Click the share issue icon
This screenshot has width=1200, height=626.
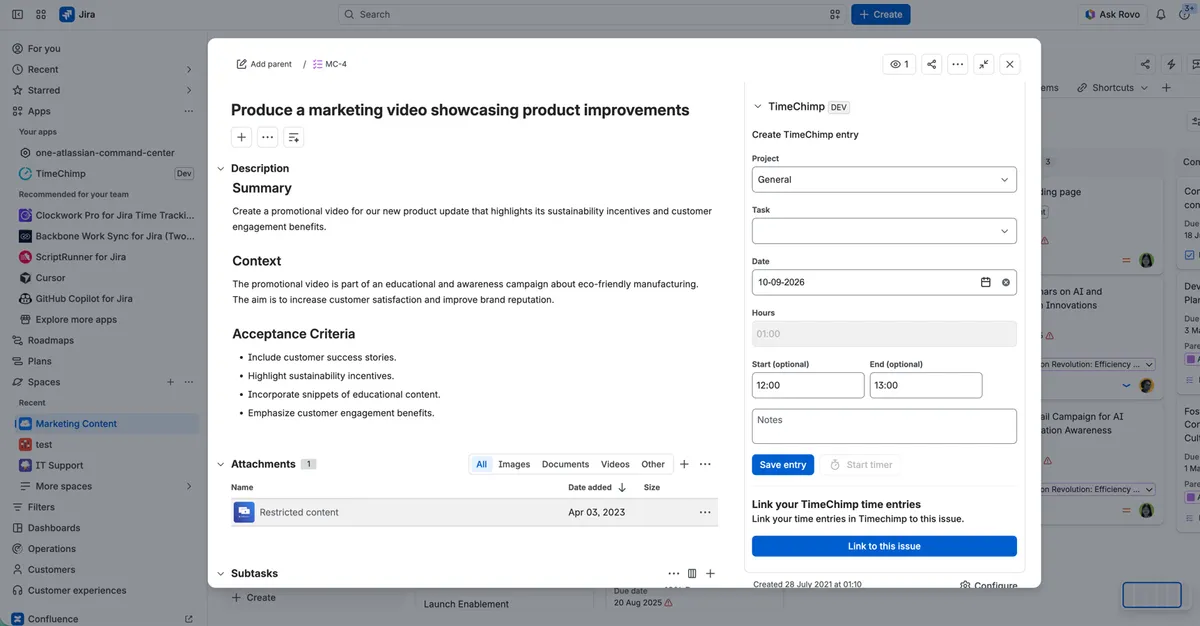tap(932, 64)
